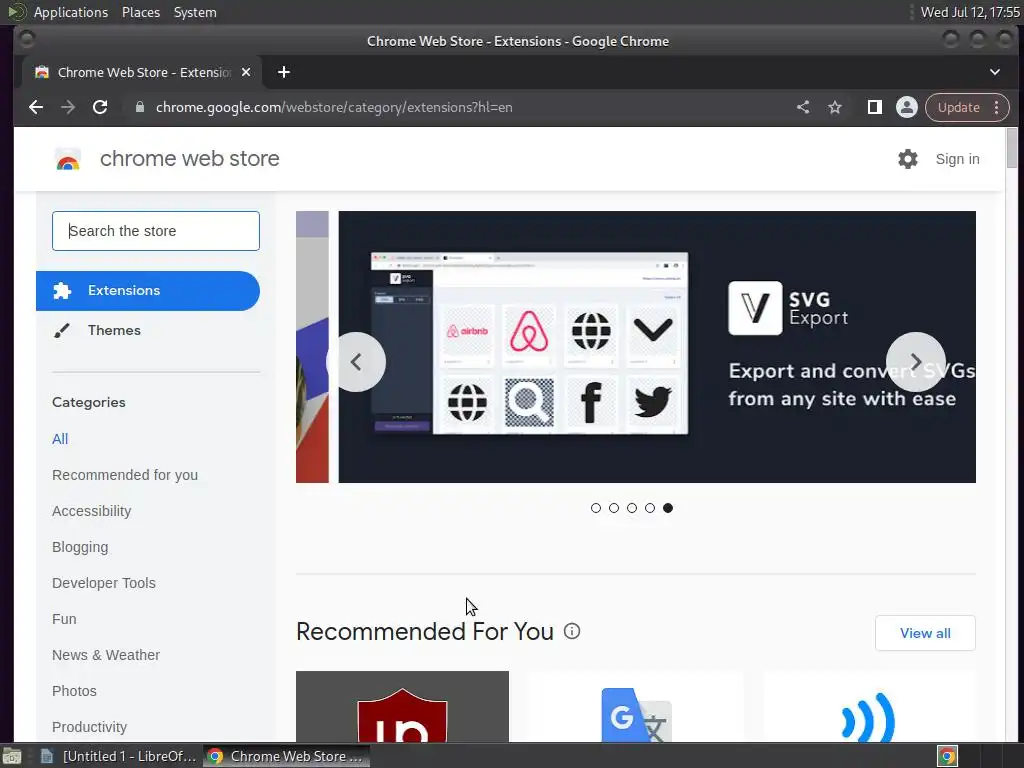Choose the Productivity category
1024x768 pixels.
[89, 726]
